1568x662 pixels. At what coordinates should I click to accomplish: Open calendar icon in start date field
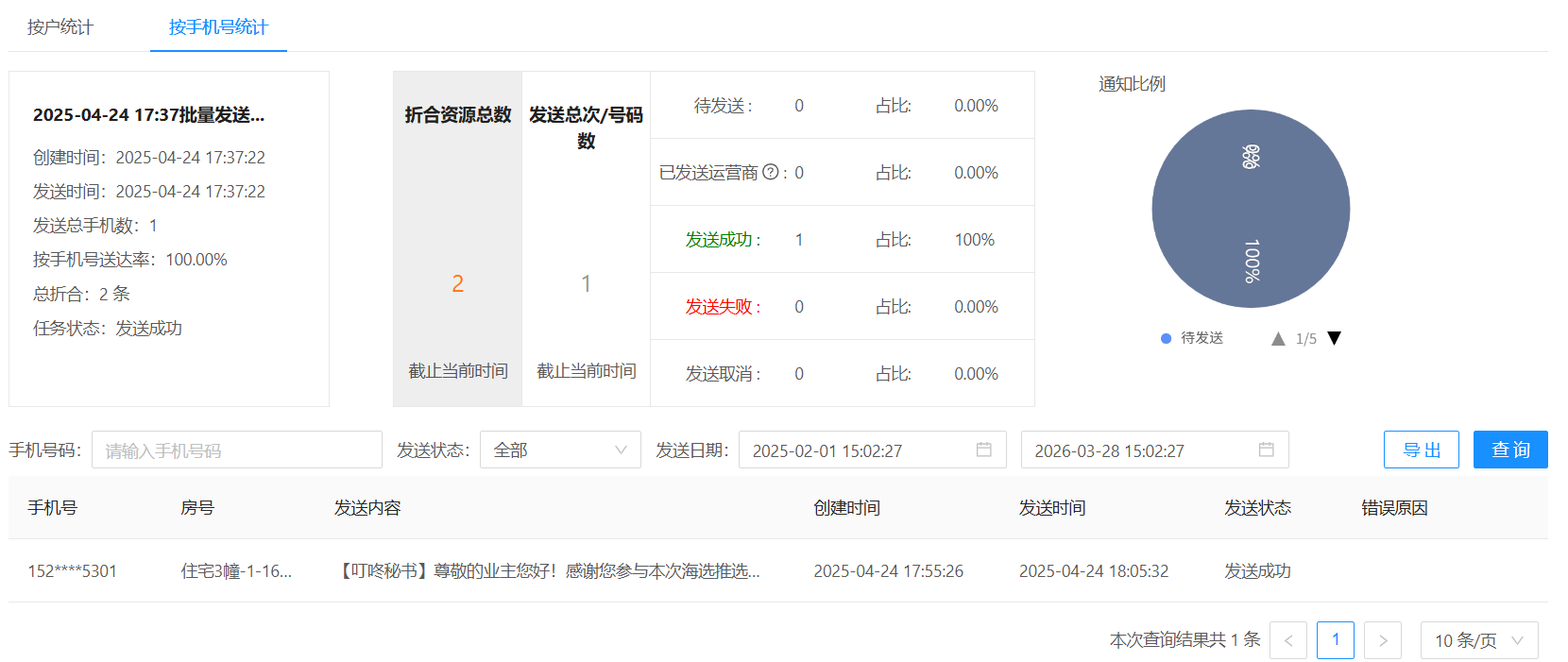pyautogui.click(x=983, y=450)
